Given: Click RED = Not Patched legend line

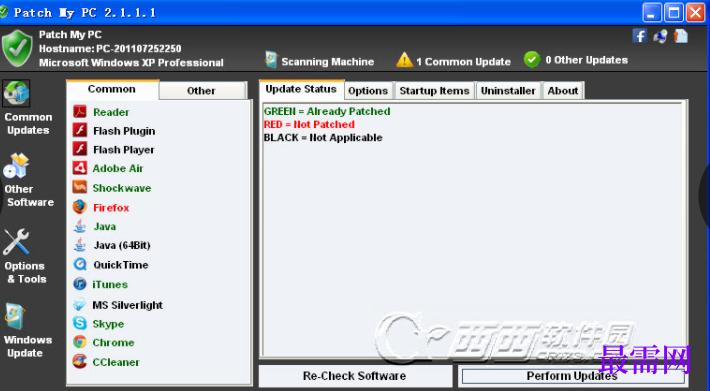Looking at the screenshot, I should point(309,124).
